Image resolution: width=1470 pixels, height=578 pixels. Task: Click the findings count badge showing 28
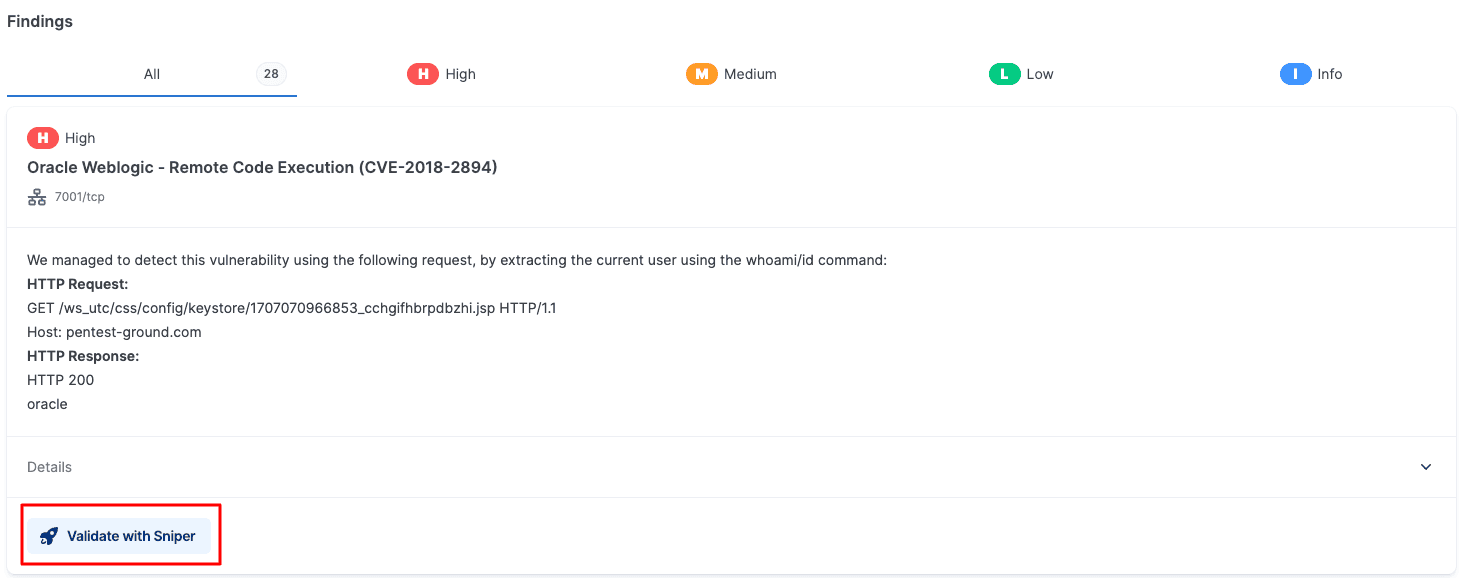pos(271,73)
